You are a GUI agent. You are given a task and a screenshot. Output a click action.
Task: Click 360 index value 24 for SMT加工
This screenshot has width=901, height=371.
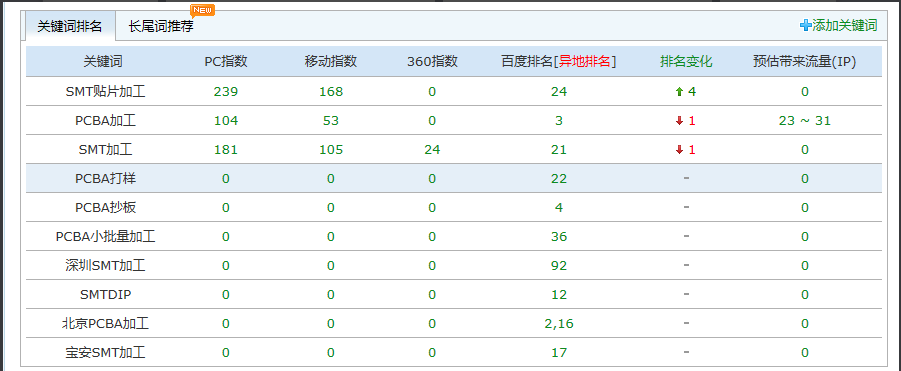[432, 150]
